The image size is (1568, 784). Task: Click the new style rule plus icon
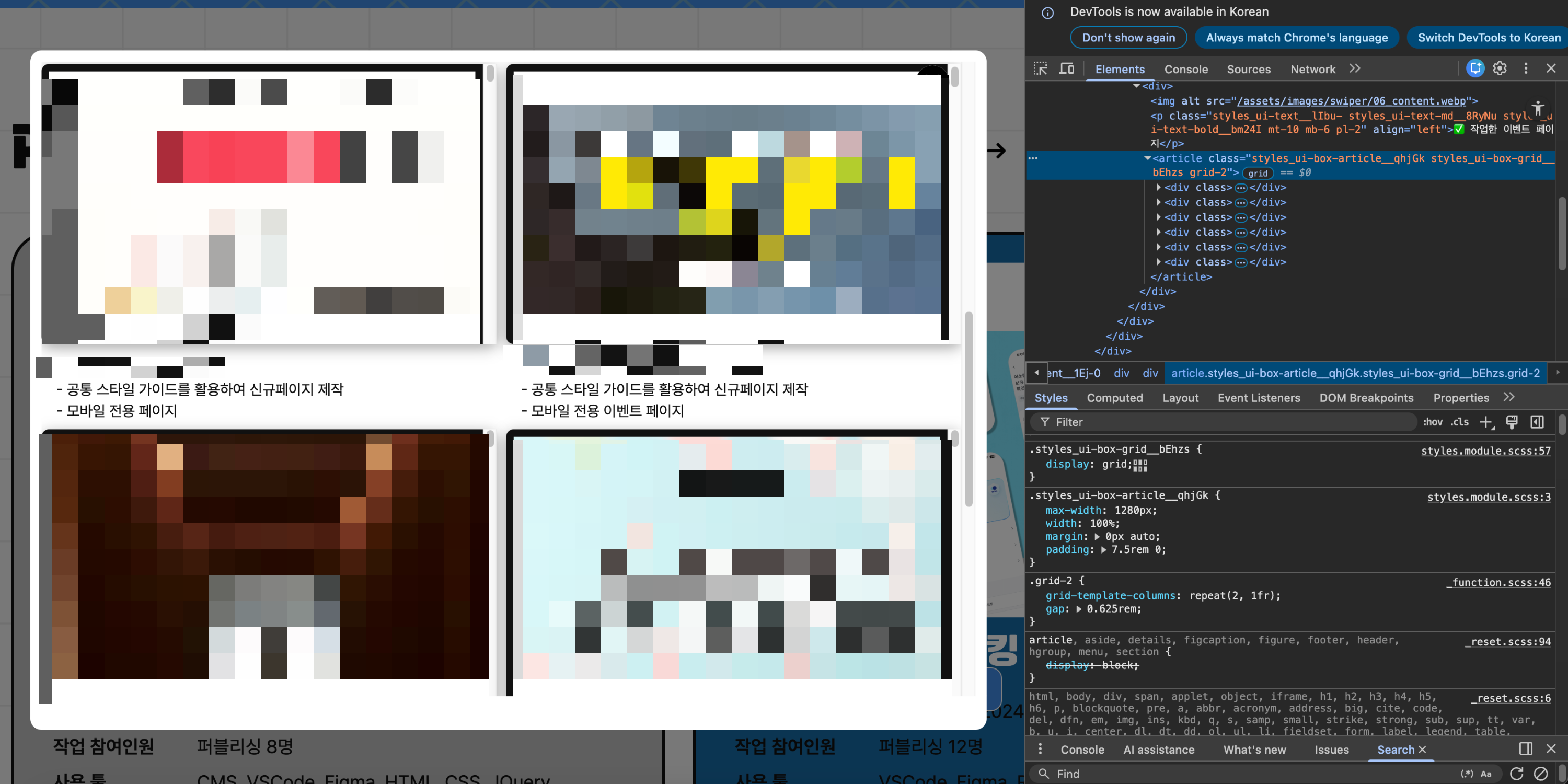[x=1486, y=422]
